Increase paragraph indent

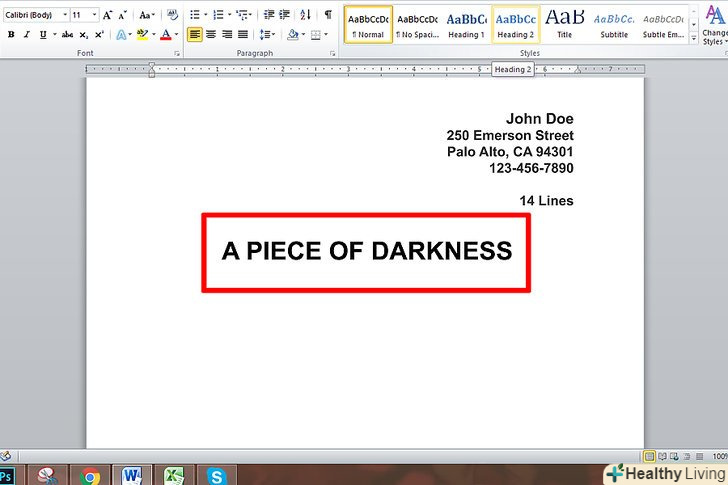pos(284,15)
